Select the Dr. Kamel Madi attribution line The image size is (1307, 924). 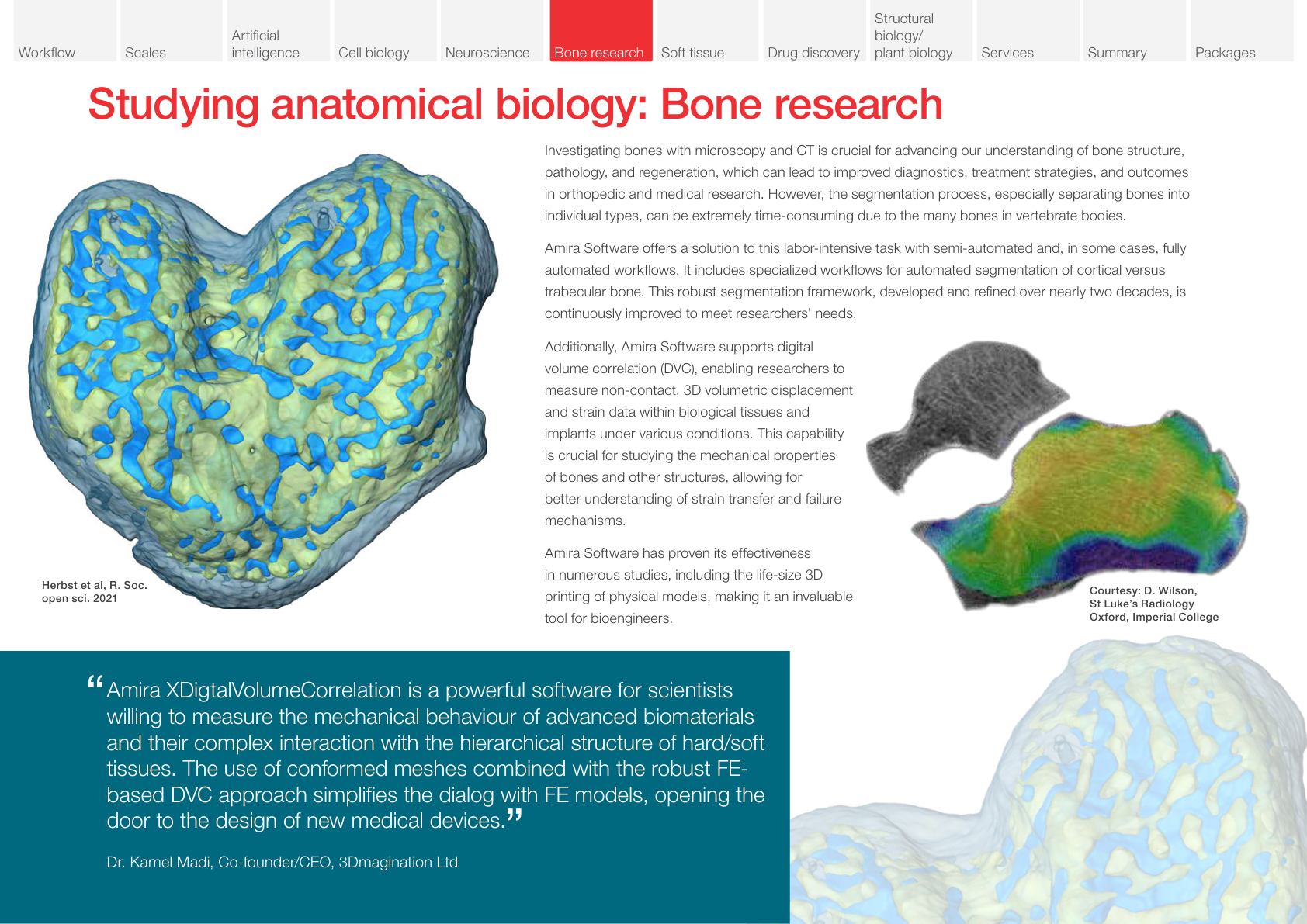pyautogui.click(x=282, y=862)
